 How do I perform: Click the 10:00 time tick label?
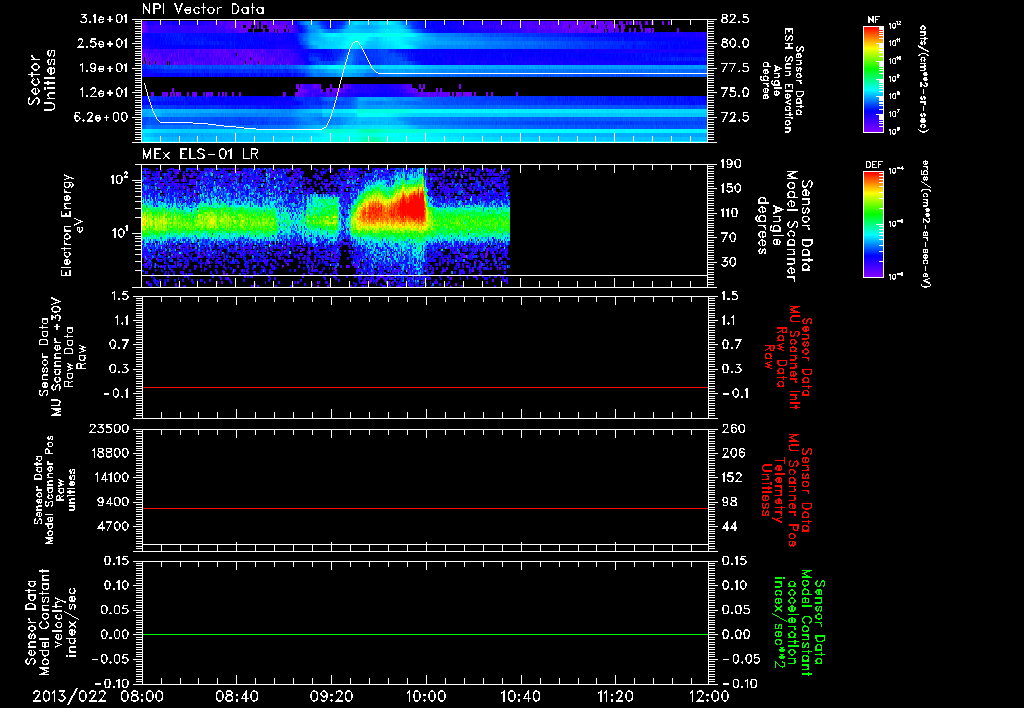coord(426,696)
